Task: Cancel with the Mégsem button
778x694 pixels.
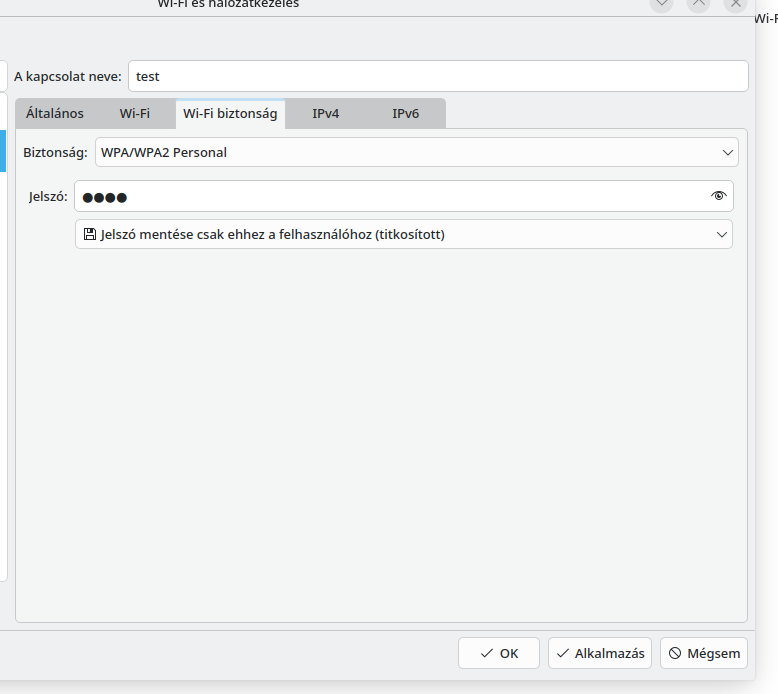Action: click(x=704, y=653)
